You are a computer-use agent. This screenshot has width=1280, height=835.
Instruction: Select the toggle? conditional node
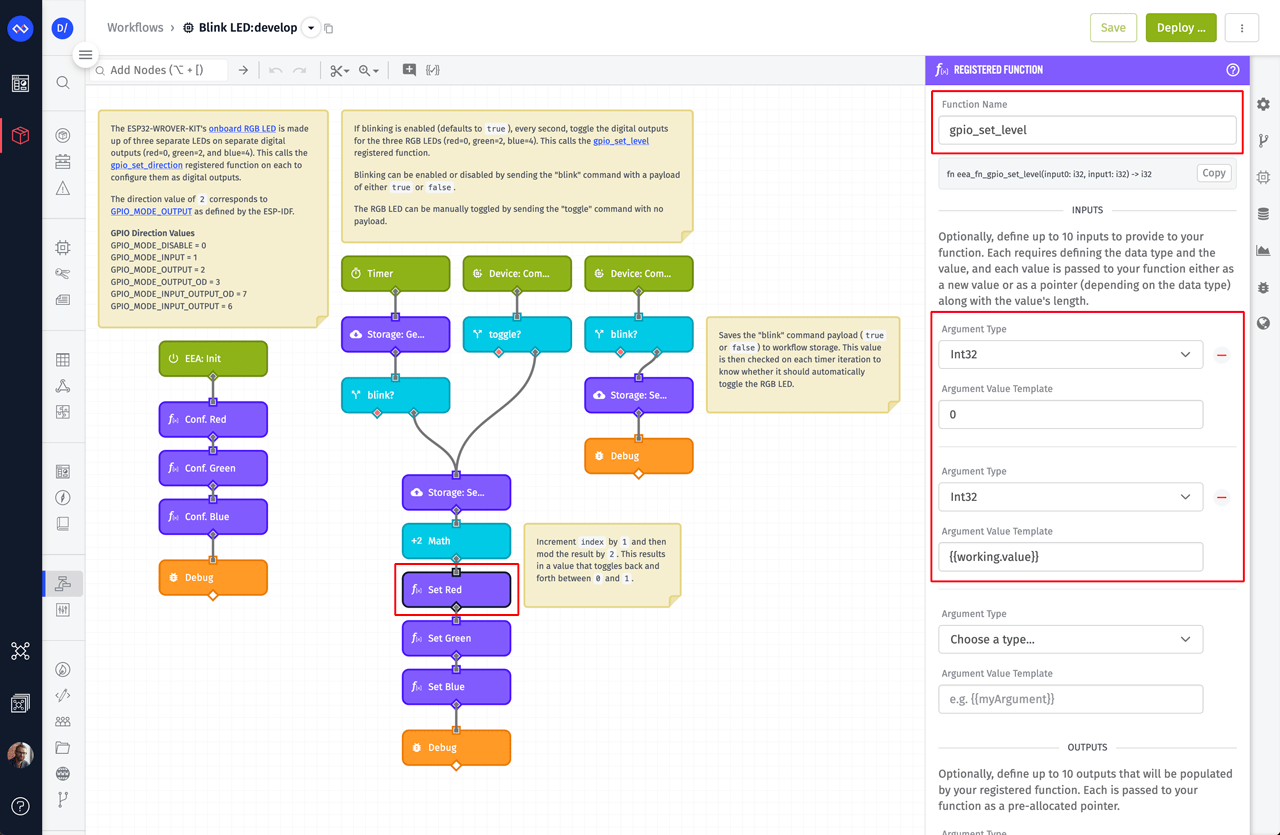point(517,334)
